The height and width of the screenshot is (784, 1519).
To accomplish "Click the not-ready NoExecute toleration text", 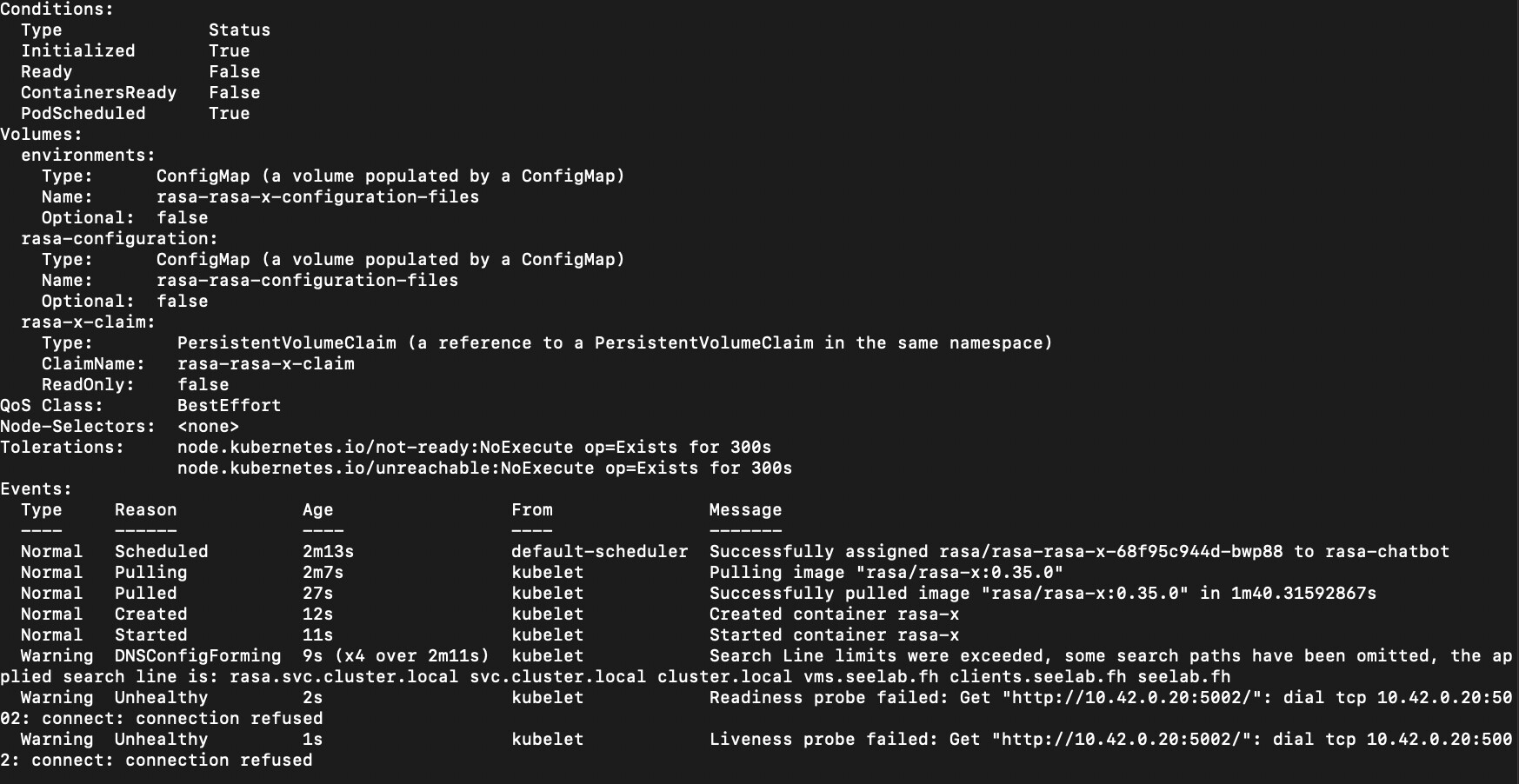I will 474,448.
